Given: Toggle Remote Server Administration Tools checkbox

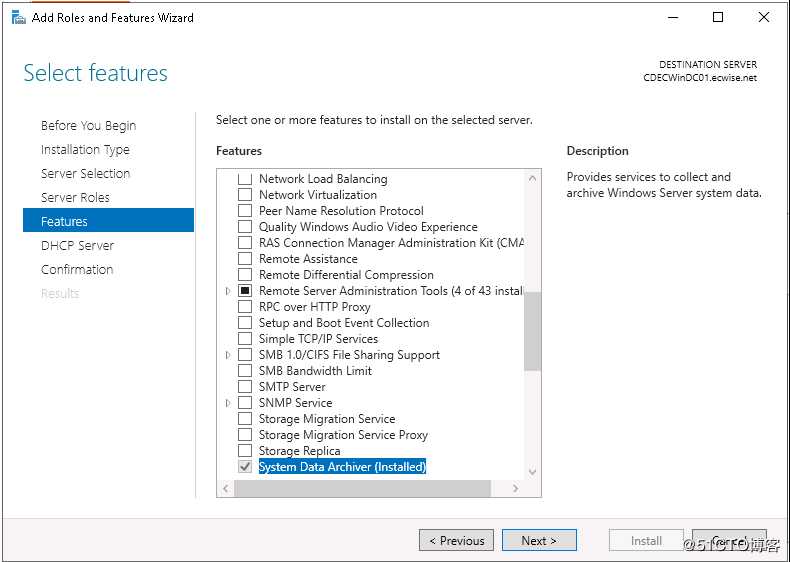Looking at the screenshot, I should (245, 291).
